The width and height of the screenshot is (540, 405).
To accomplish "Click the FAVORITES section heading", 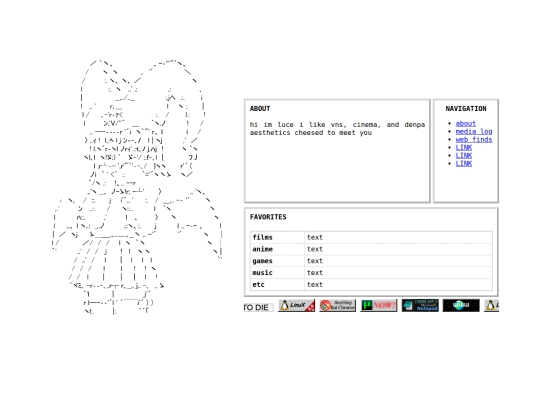I will pyautogui.click(x=268, y=217).
